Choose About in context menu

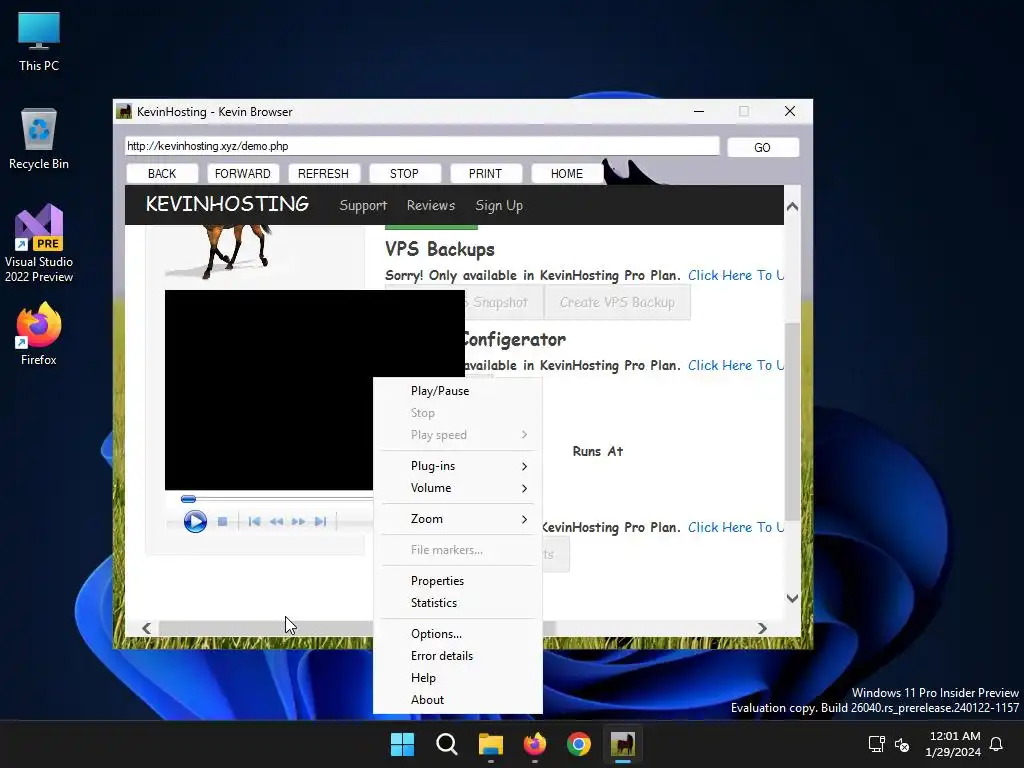(458, 699)
